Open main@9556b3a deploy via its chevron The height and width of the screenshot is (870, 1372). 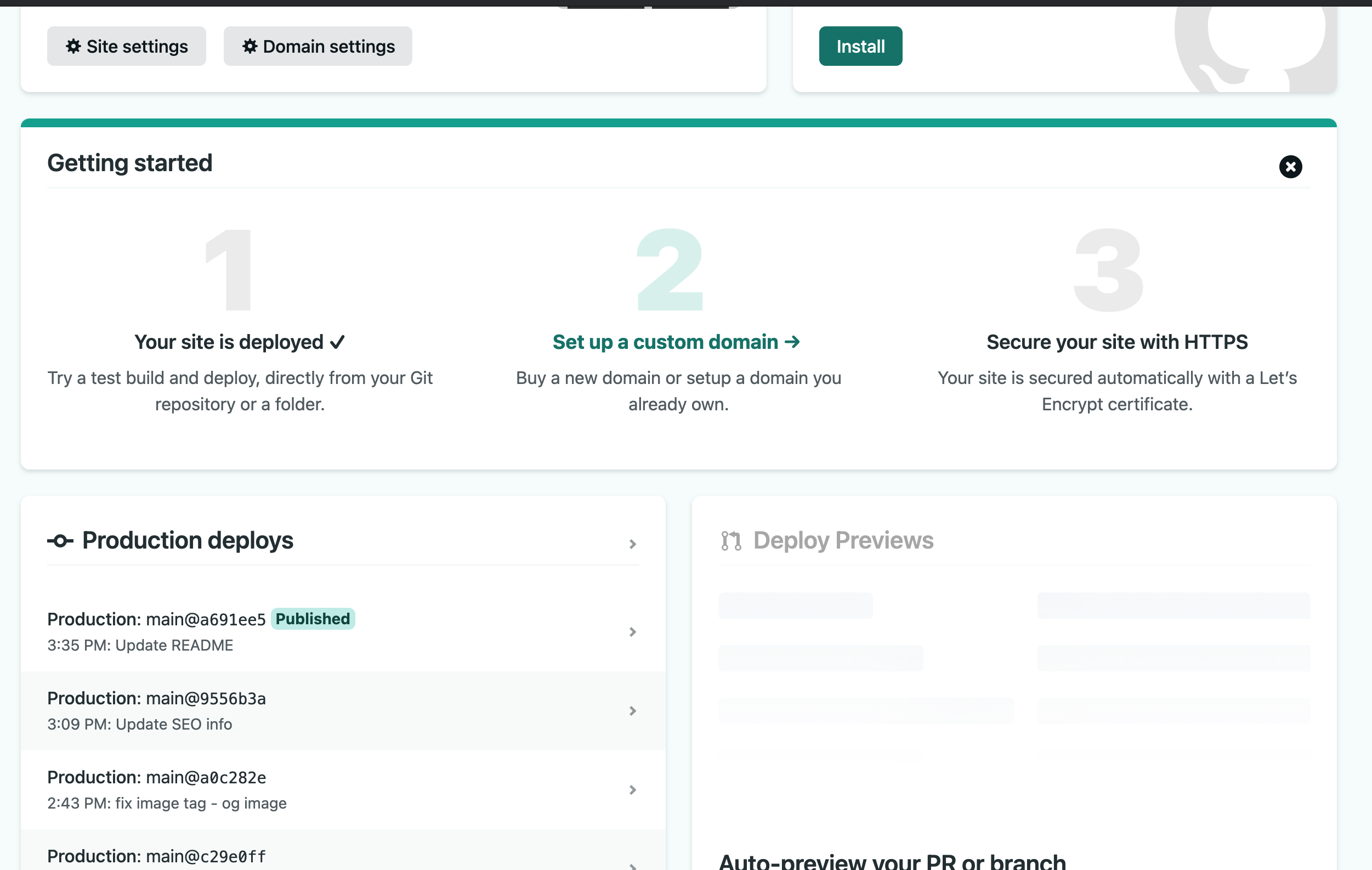pyautogui.click(x=632, y=711)
